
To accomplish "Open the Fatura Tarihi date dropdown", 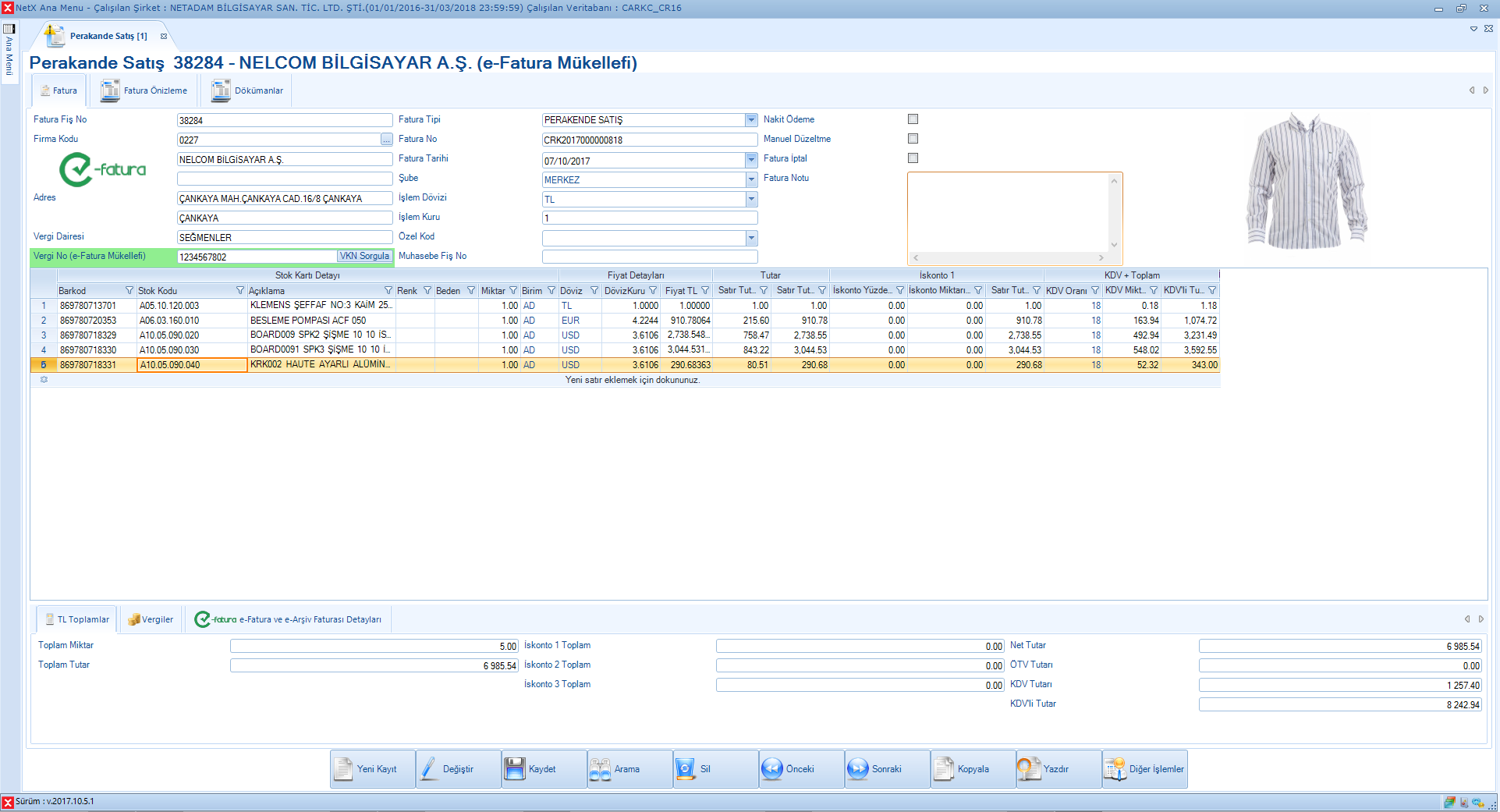I will point(751,160).
